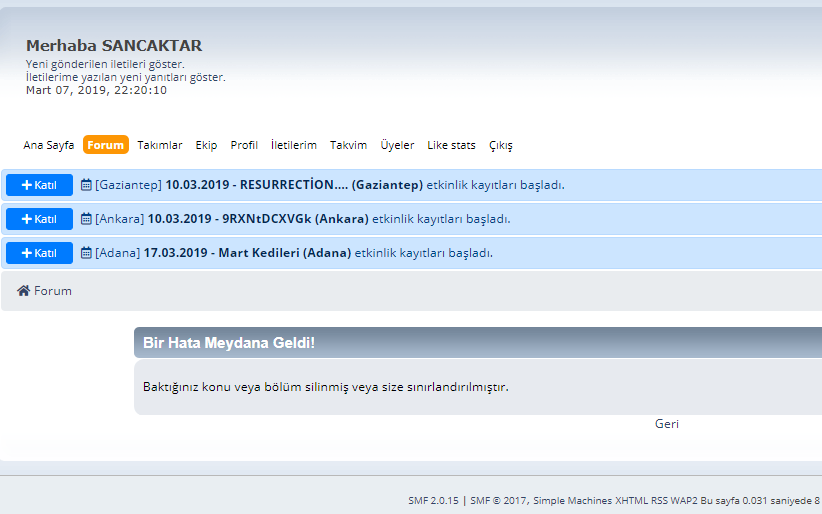Screen dimensions: 822x514
Task: Click the XHTML footer link
Action: [632, 500]
